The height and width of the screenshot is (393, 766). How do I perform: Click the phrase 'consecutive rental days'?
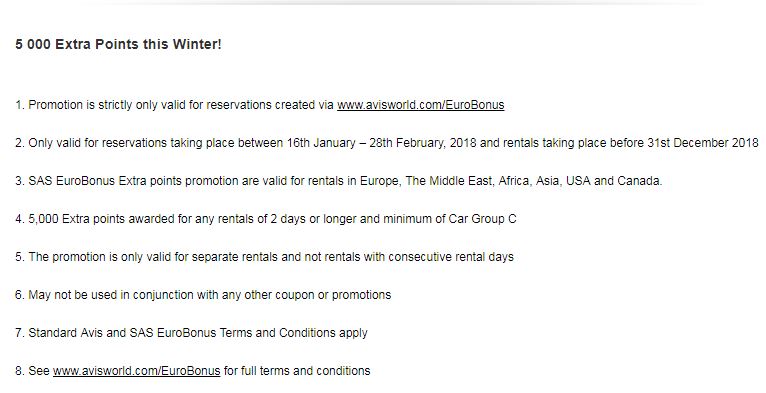[451, 257]
